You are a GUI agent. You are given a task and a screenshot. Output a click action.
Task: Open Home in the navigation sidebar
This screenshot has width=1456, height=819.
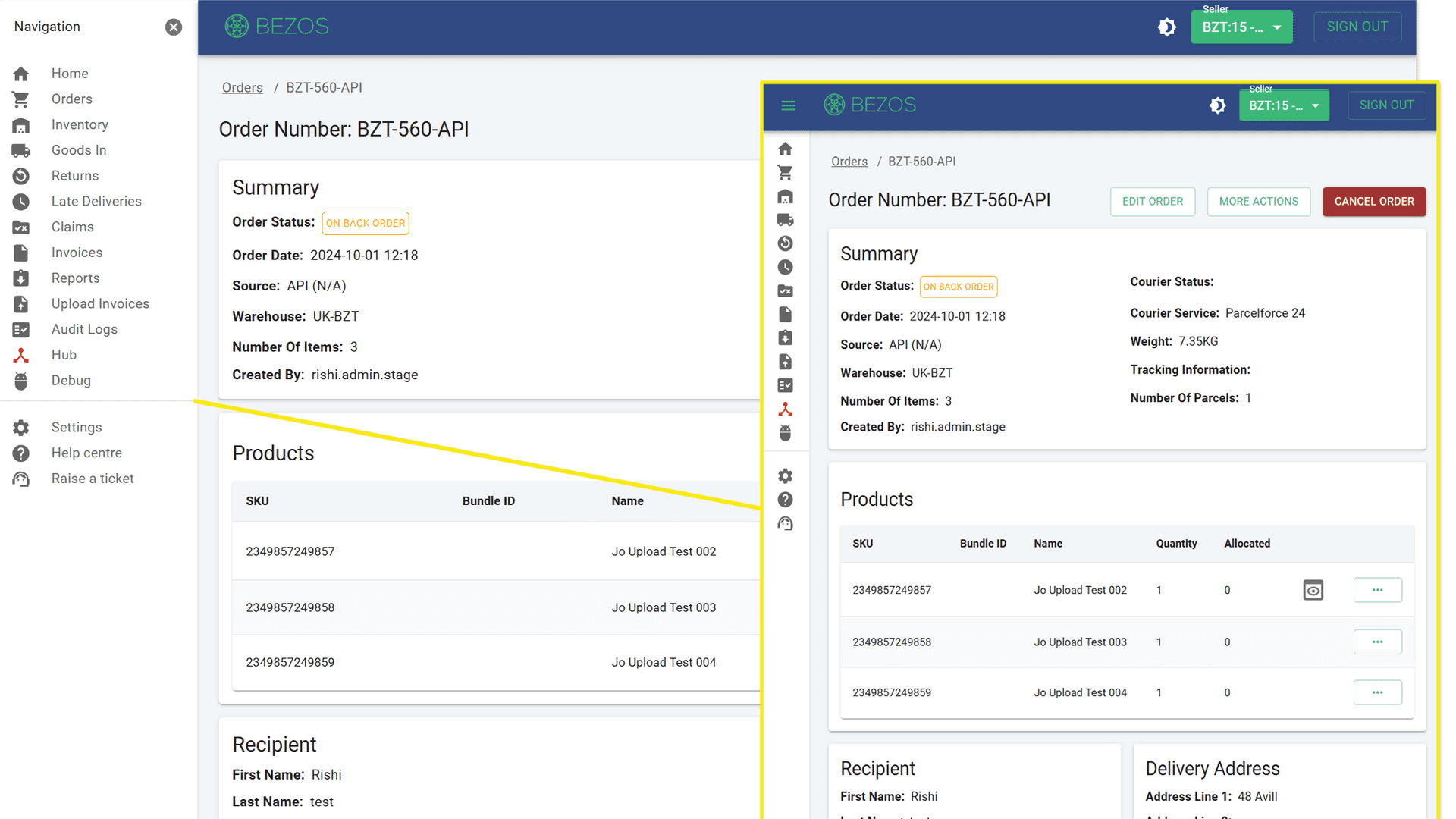[x=70, y=74]
